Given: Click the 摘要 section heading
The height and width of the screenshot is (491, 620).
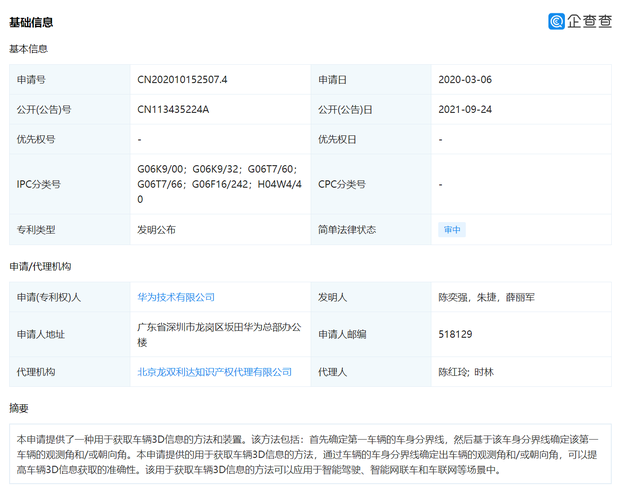Looking at the screenshot, I should 19,408.
